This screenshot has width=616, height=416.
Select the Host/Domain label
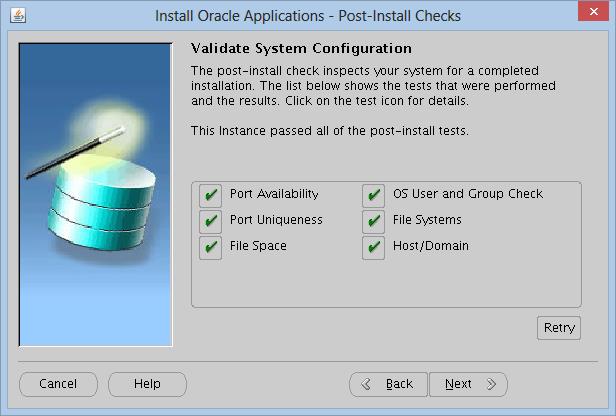click(431, 246)
